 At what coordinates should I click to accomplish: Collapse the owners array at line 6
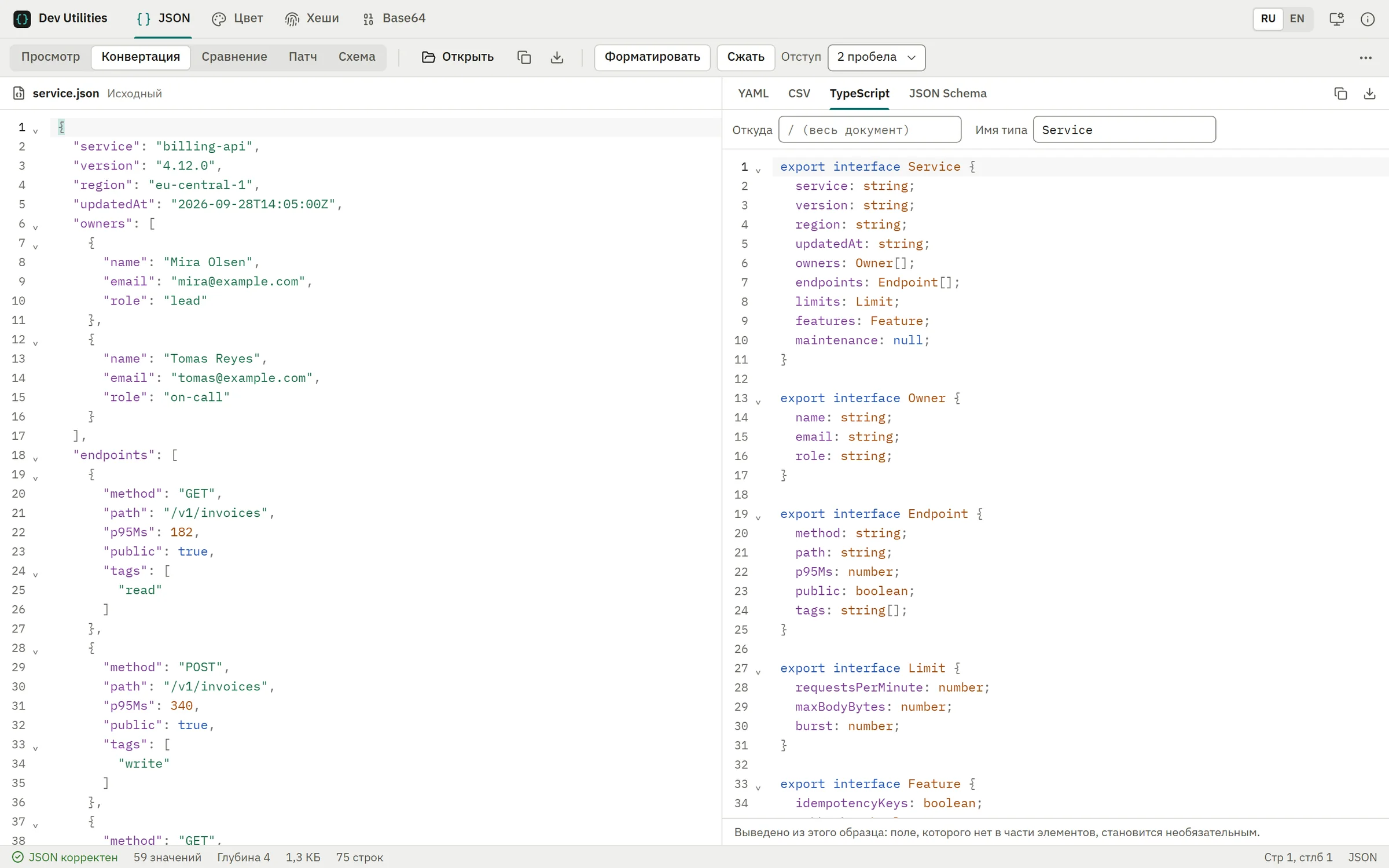[35, 227]
